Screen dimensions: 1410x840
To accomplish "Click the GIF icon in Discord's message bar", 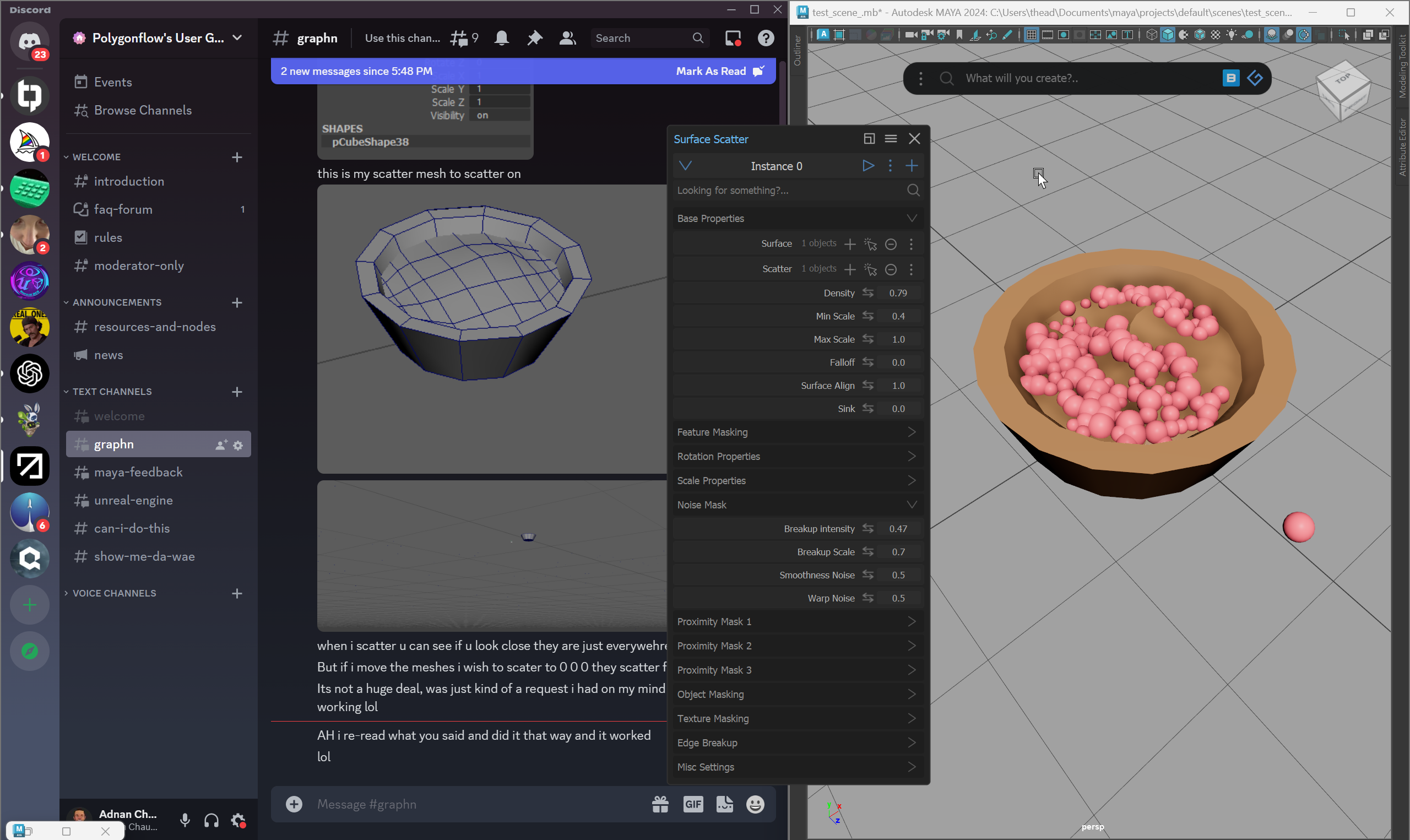I will [x=692, y=804].
